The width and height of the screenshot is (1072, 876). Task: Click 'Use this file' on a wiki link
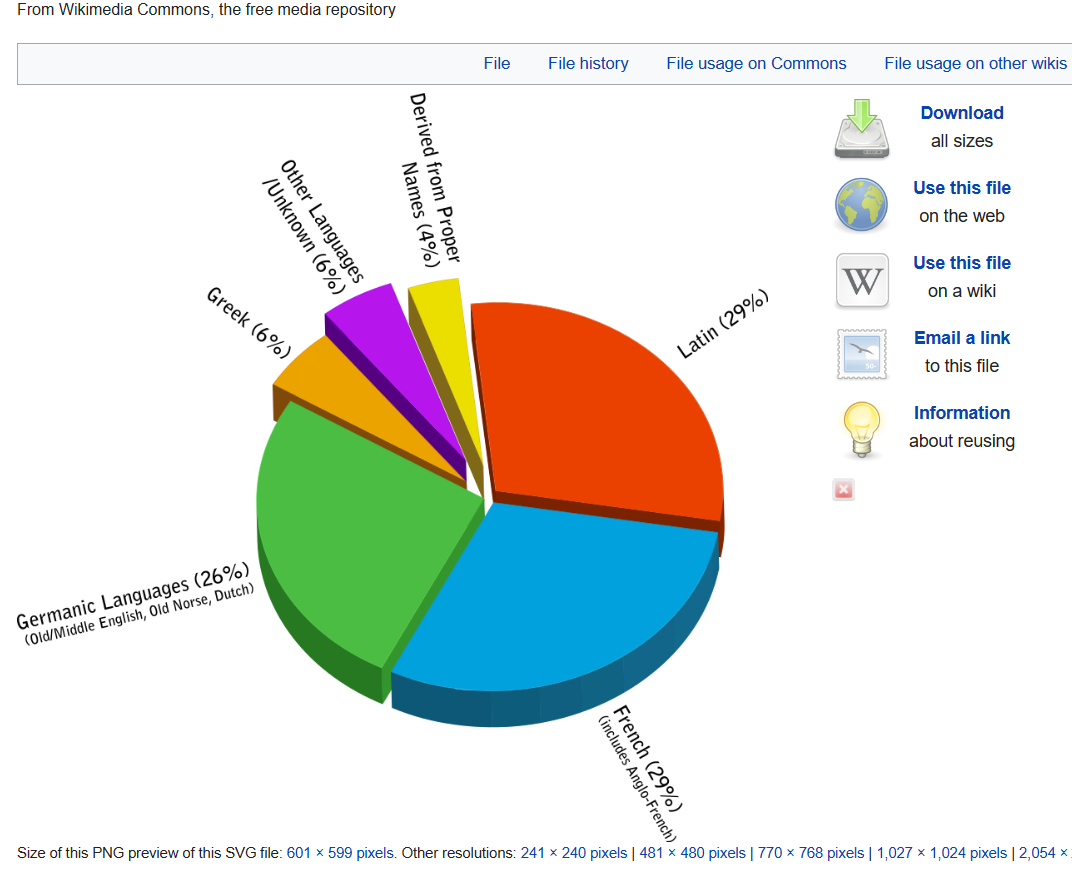[961, 264]
